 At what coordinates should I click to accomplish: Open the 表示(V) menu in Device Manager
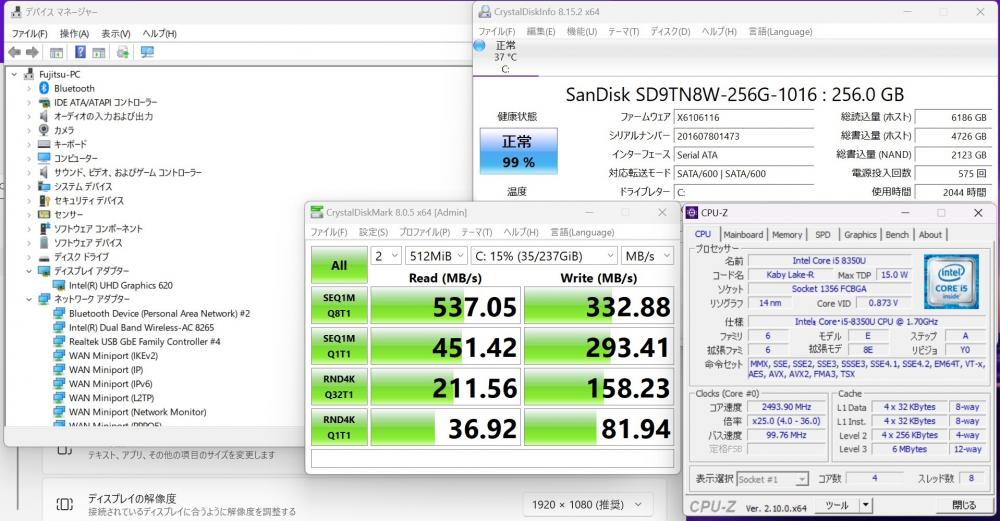115,33
